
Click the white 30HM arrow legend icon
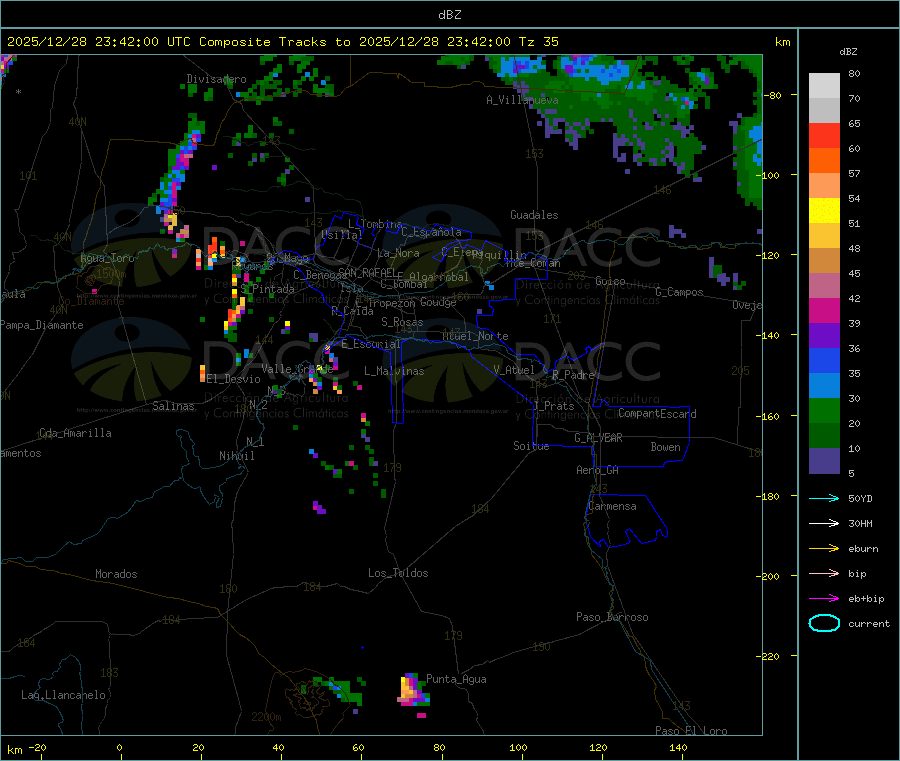coord(824,523)
